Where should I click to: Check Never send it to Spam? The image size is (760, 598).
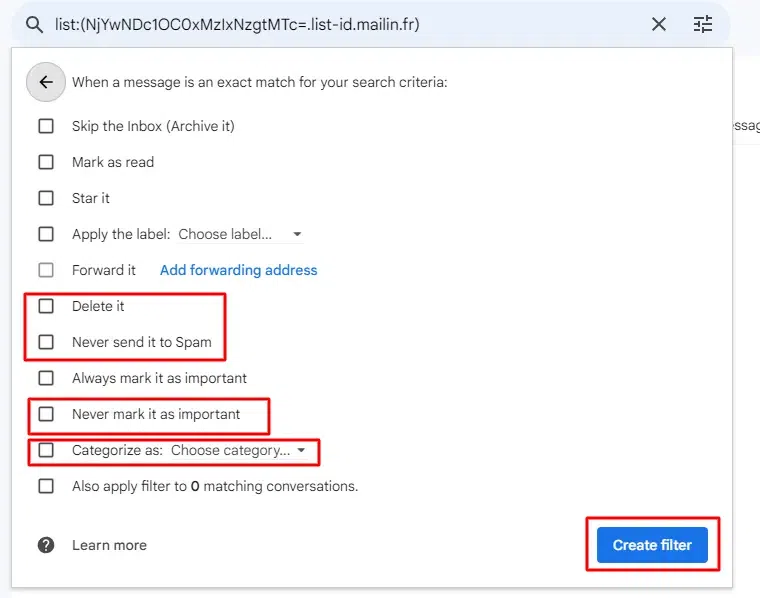click(46, 342)
